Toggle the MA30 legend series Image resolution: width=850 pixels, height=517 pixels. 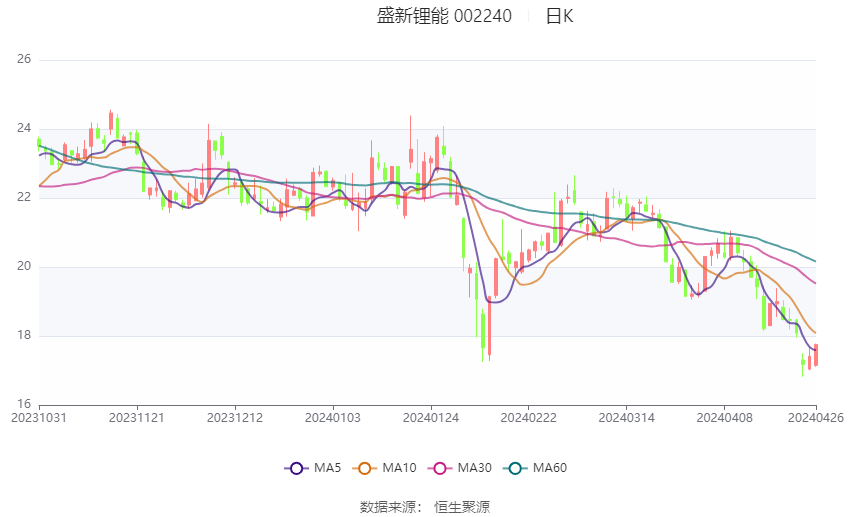point(460,468)
